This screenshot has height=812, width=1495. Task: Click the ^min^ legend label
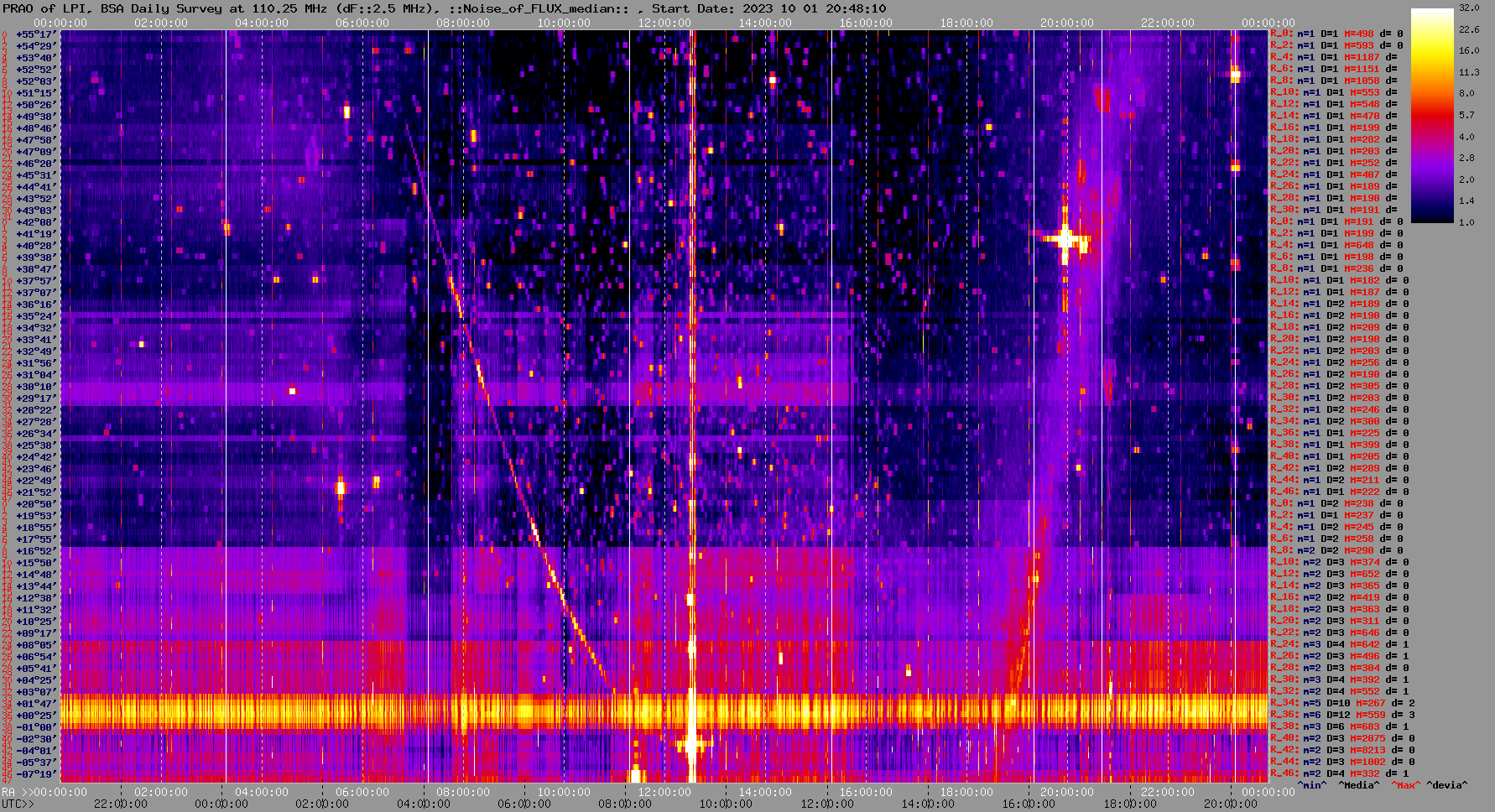1312,785
